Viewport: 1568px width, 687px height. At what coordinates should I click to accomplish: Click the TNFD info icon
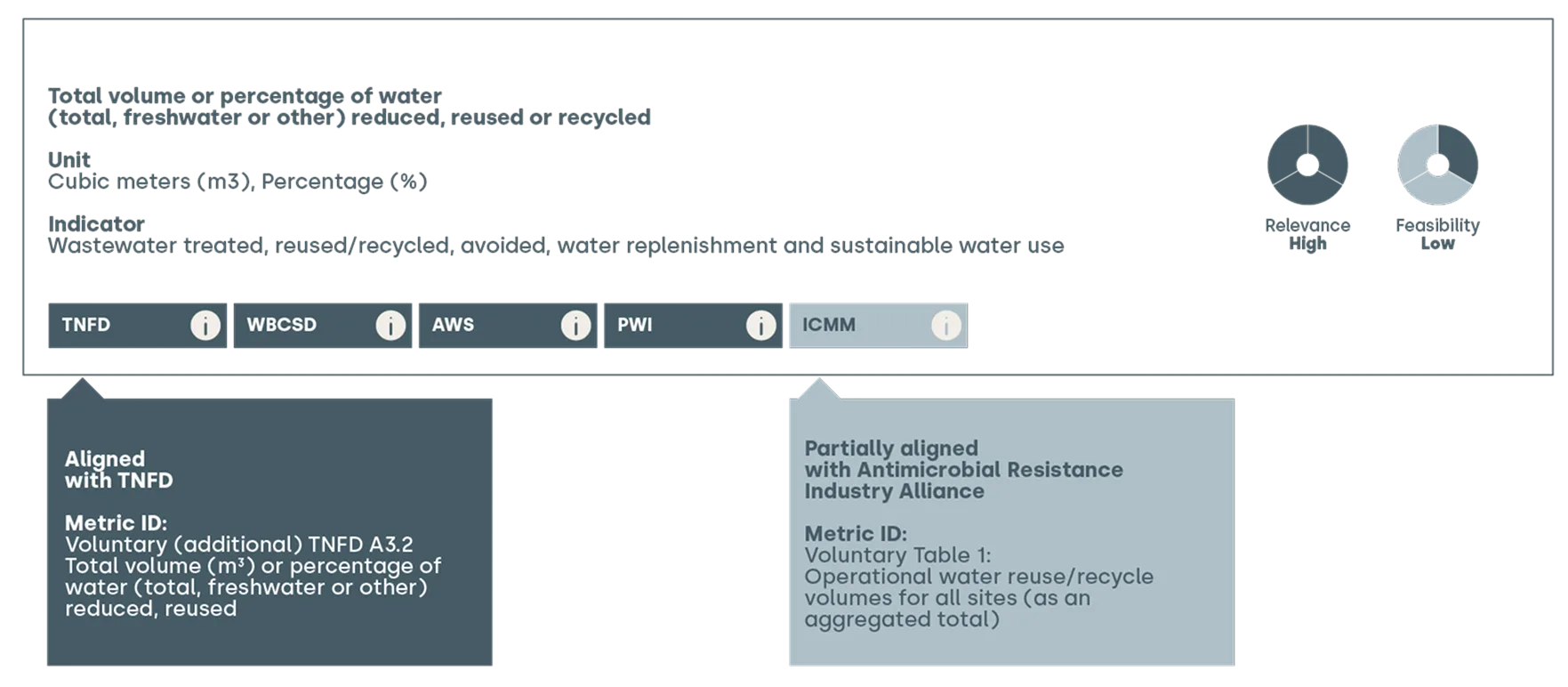[205, 326]
